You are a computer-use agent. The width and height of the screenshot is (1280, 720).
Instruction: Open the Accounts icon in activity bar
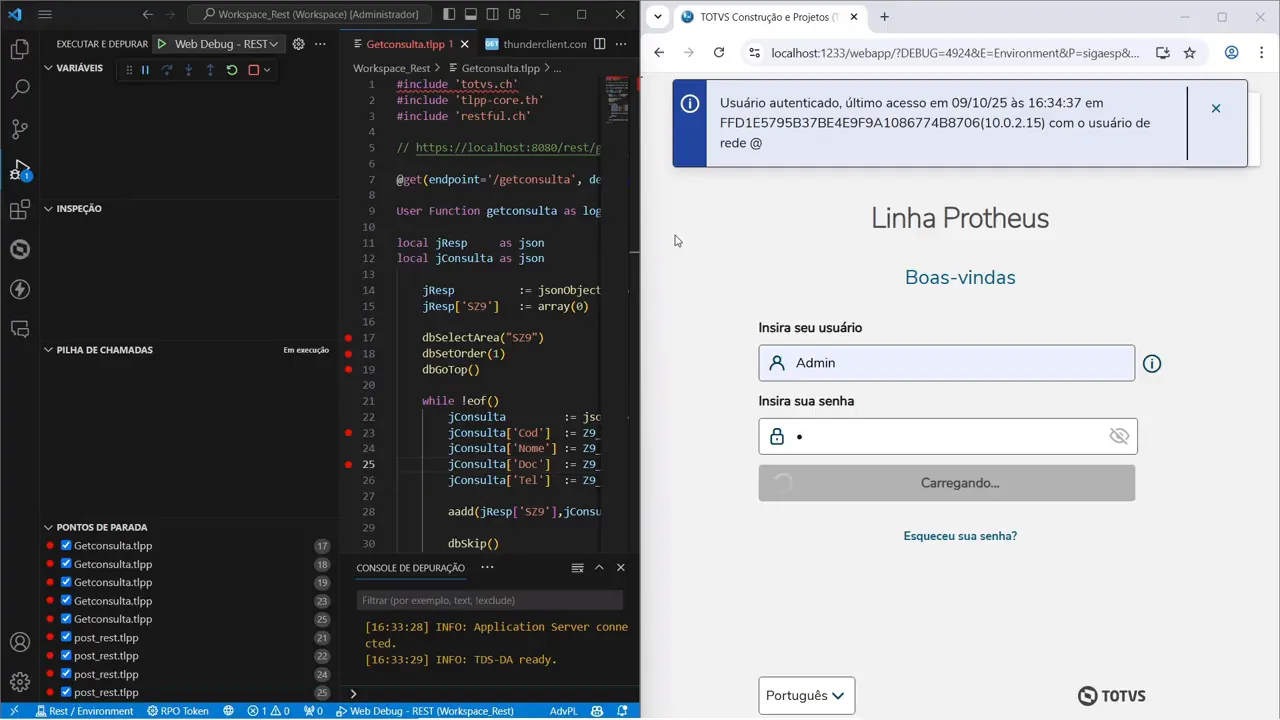coord(20,641)
